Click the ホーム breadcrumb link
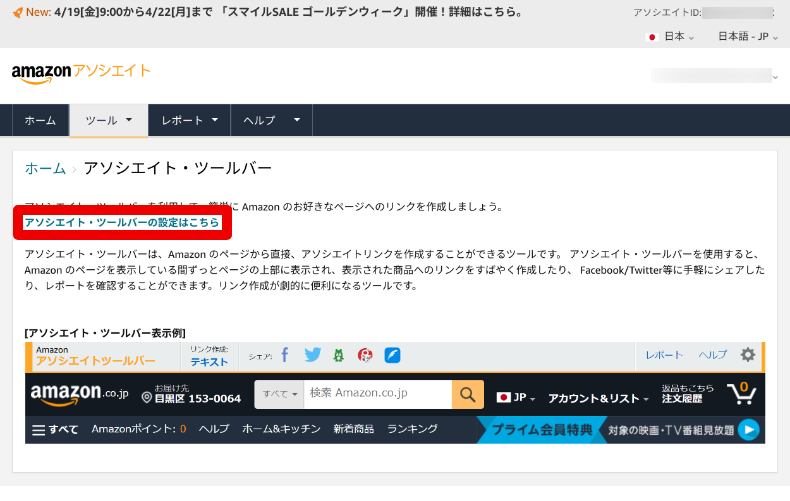Image resolution: width=790 pixels, height=501 pixels. [x=45, y=168]
